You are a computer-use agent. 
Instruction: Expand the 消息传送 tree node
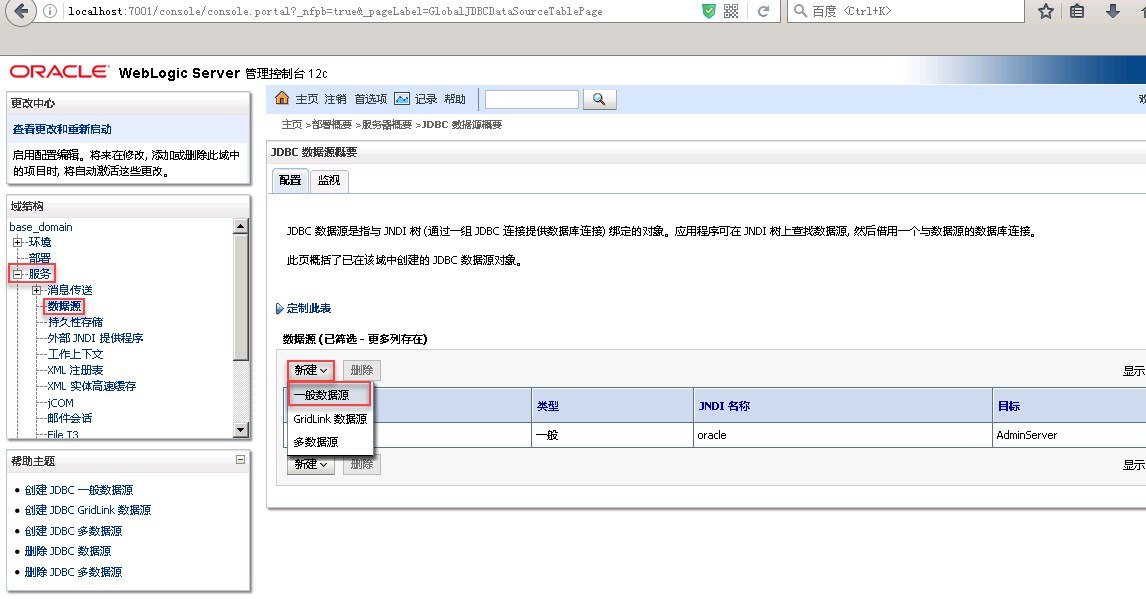[x=37, y=290]
